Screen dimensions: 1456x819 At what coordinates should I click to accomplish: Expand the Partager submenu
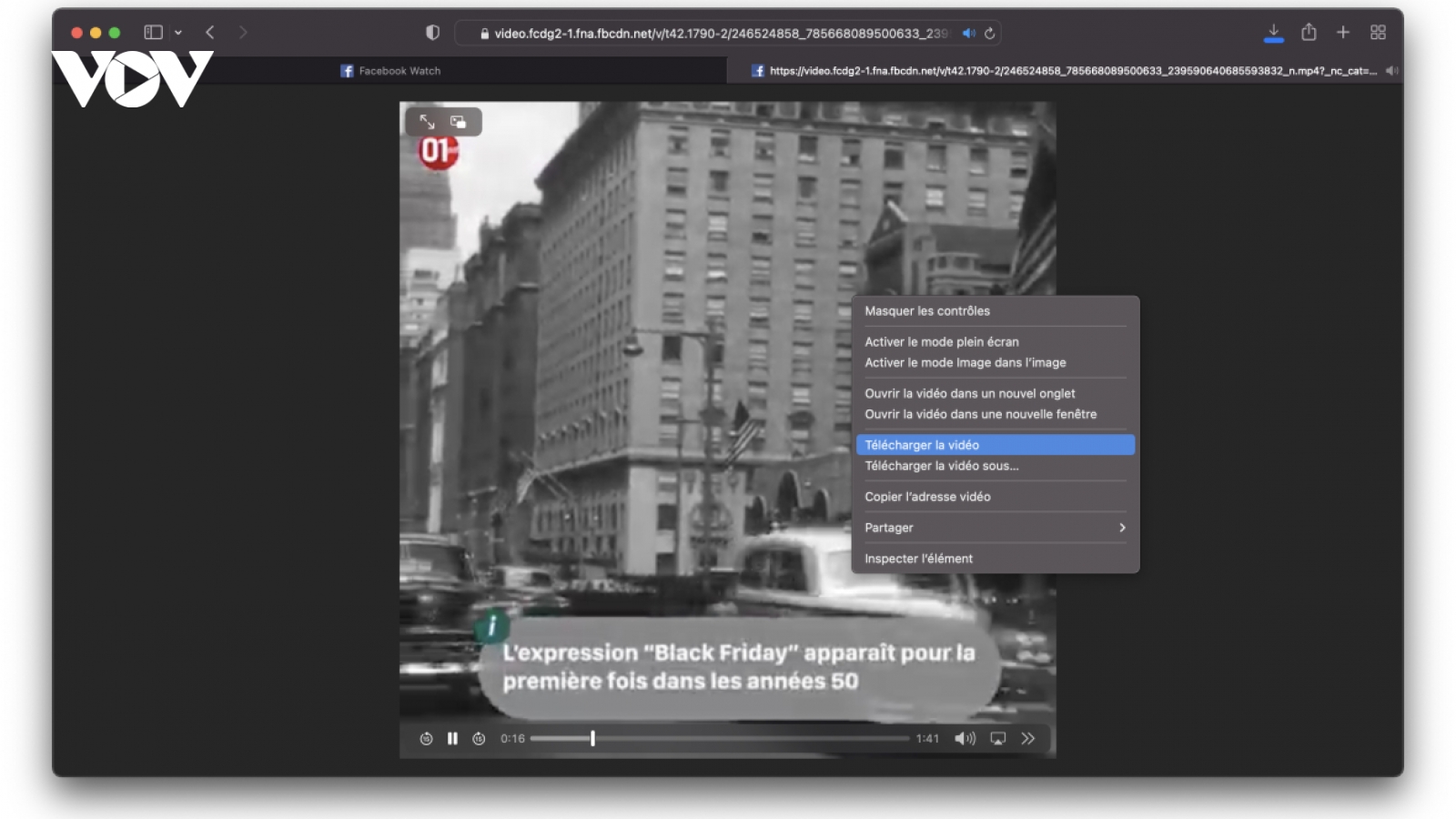(996, 528)
